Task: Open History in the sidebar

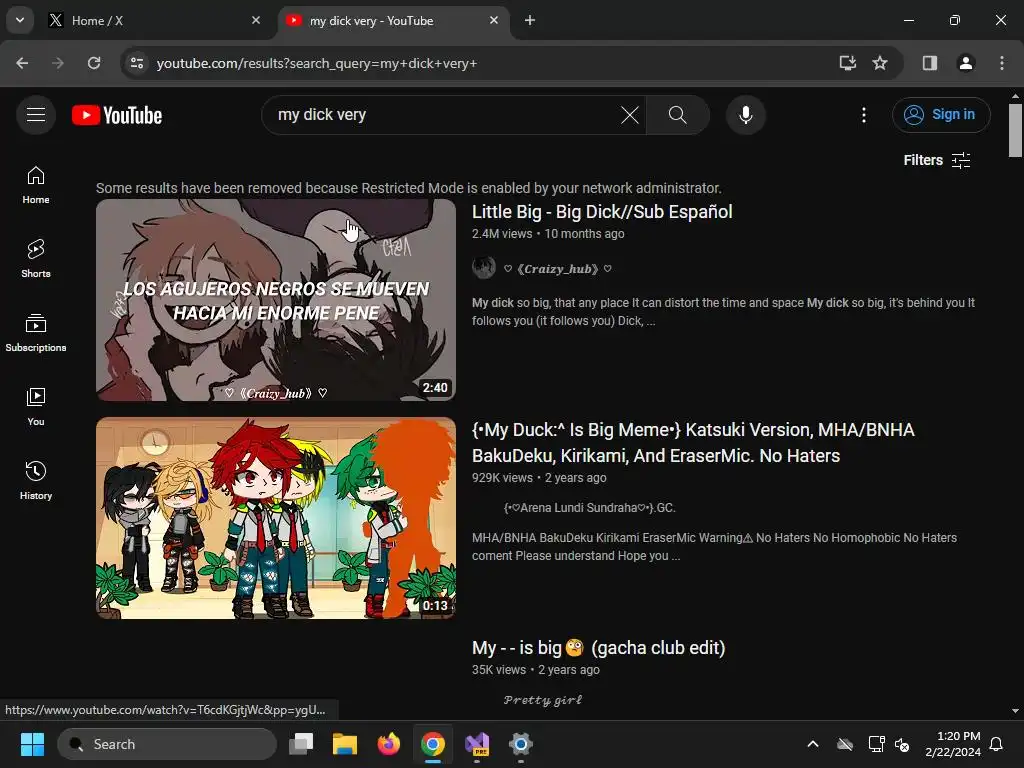Action: (x=36, y=481)
